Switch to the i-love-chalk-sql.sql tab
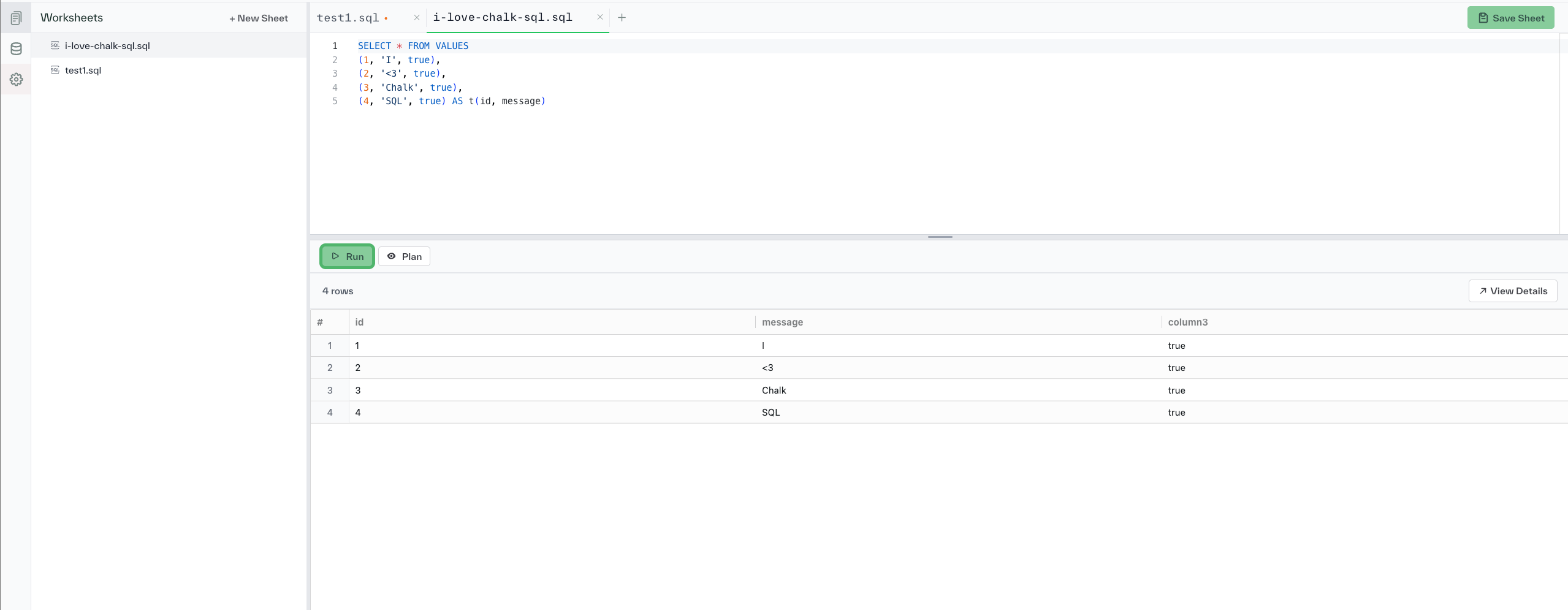Screen dimensions: 1568x610 503,17
